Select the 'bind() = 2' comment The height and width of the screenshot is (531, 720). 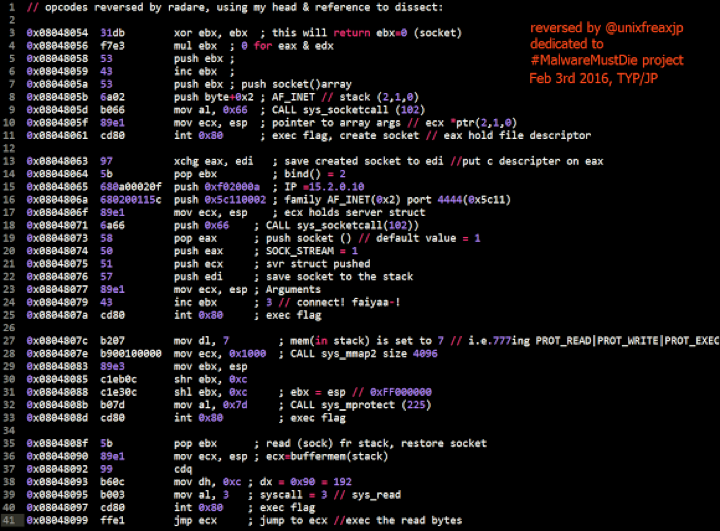pyautogui.click(x=315, y=174)
